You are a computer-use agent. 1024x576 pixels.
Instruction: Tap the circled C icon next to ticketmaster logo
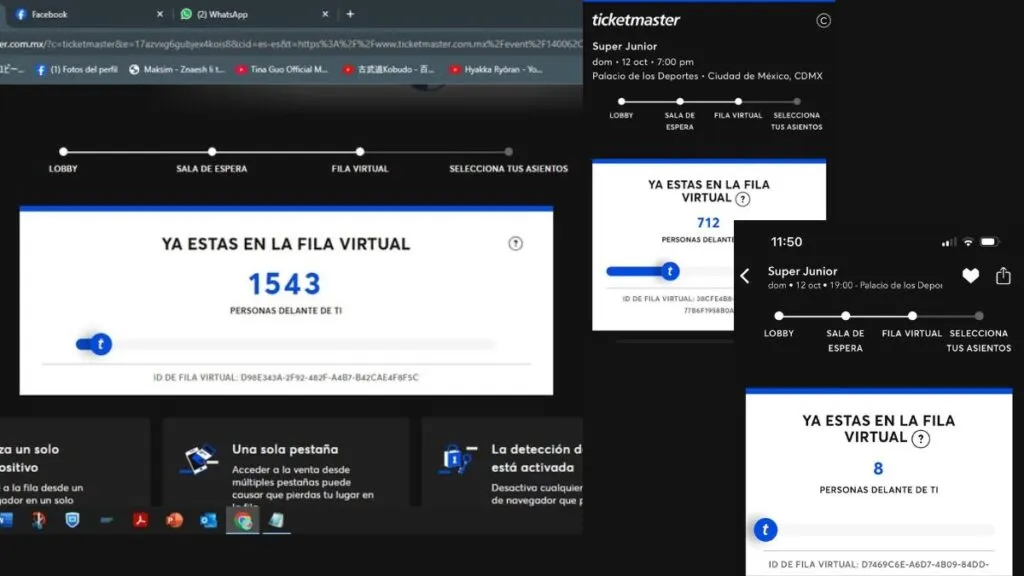coord(823,21)
